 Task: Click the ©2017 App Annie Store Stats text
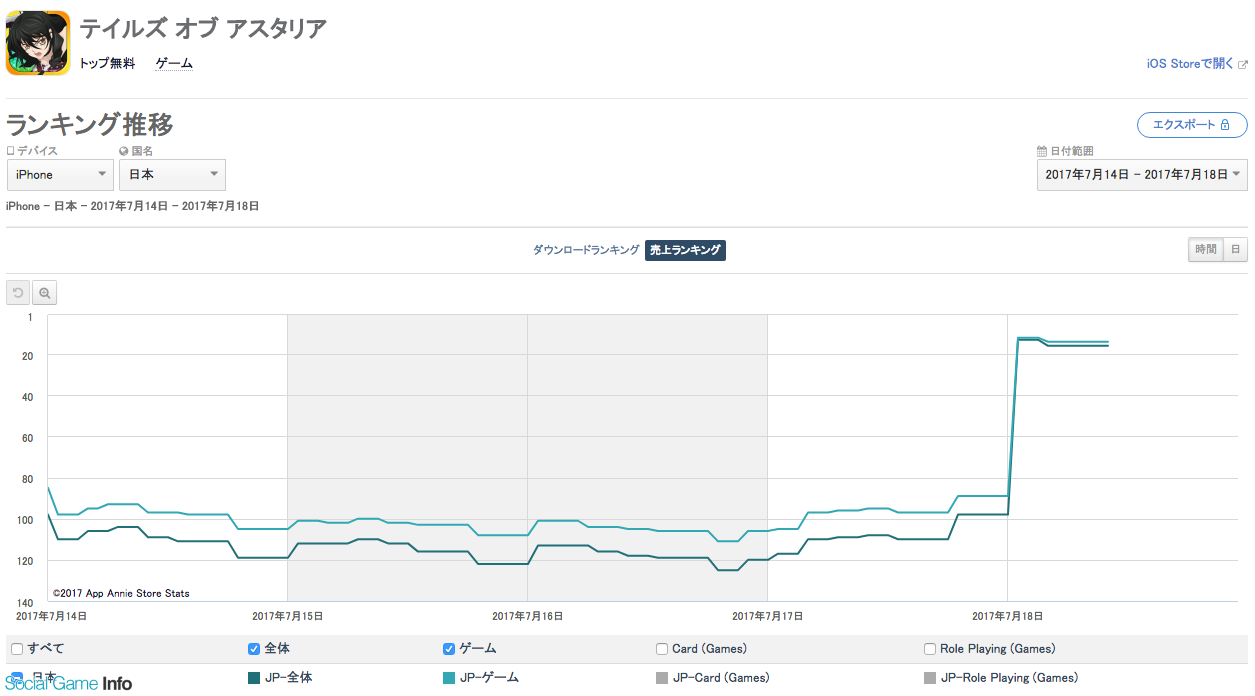[x=121, y=593]
